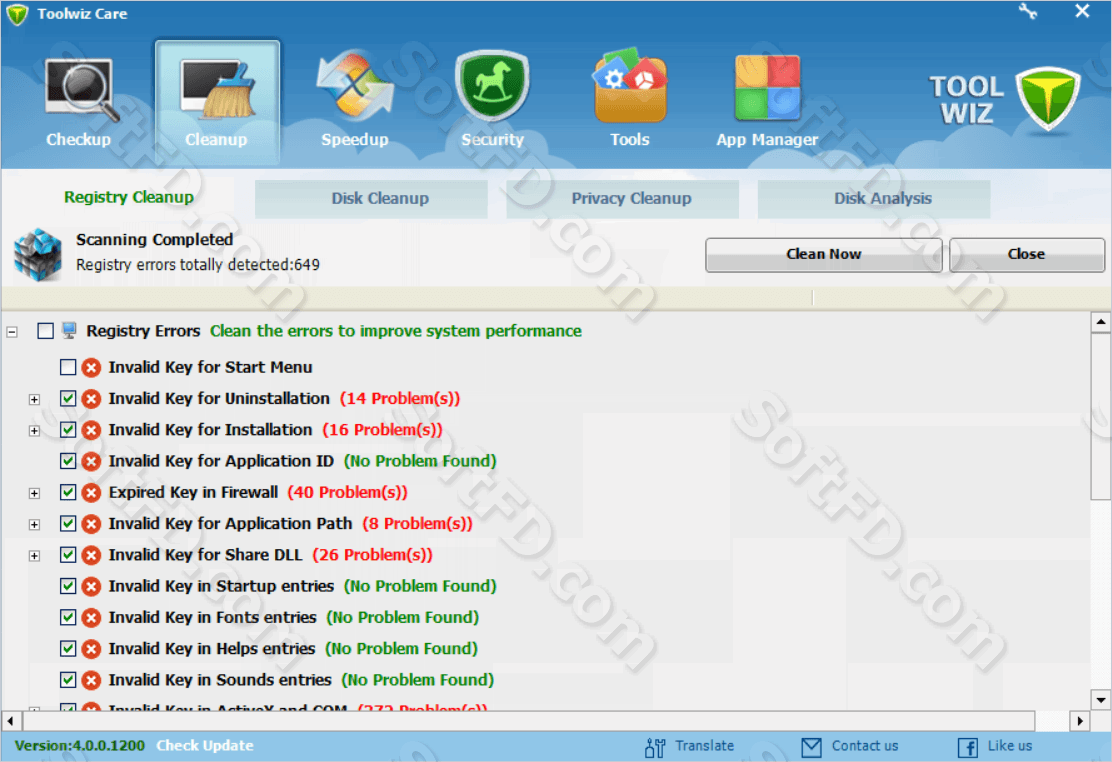Click the Translate link text

click(704, 746)
